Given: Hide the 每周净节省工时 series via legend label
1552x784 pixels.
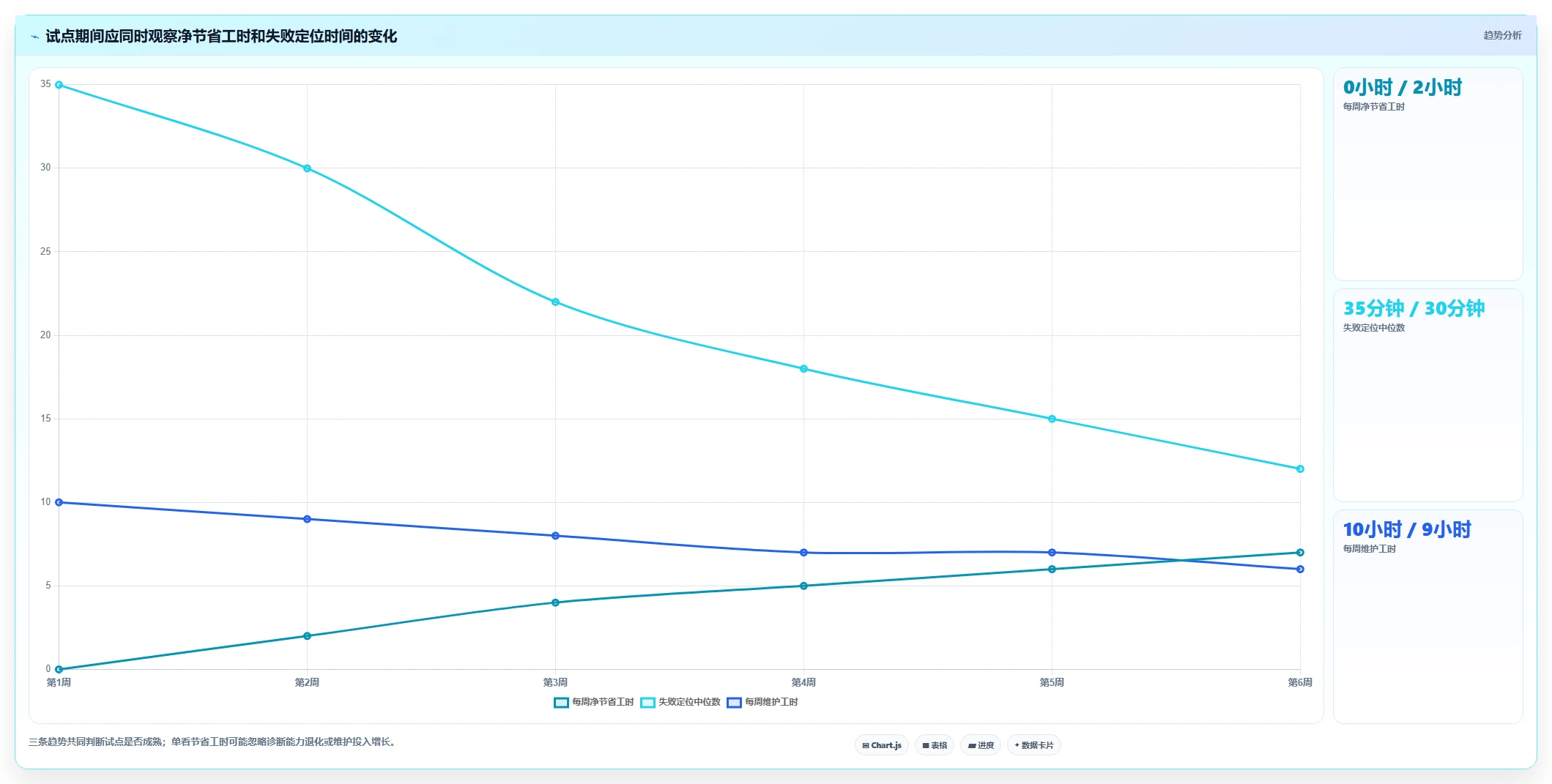Looking at the screenshot, I should (x=603, y=702).
